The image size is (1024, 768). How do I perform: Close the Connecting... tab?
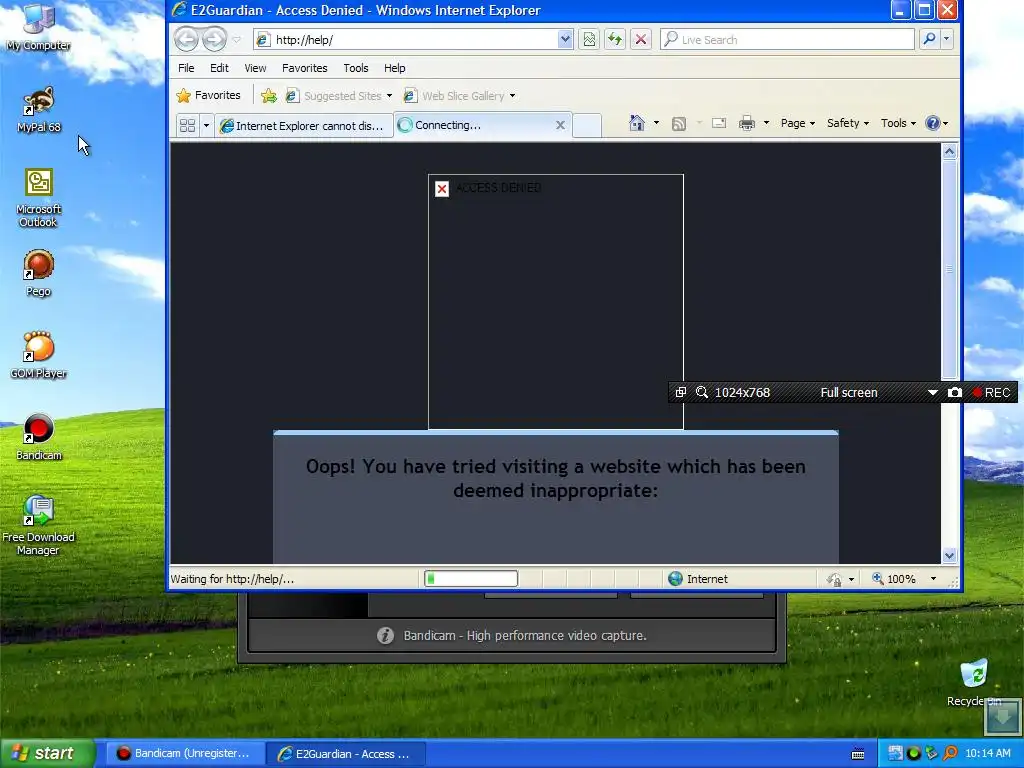pos(560,125)
